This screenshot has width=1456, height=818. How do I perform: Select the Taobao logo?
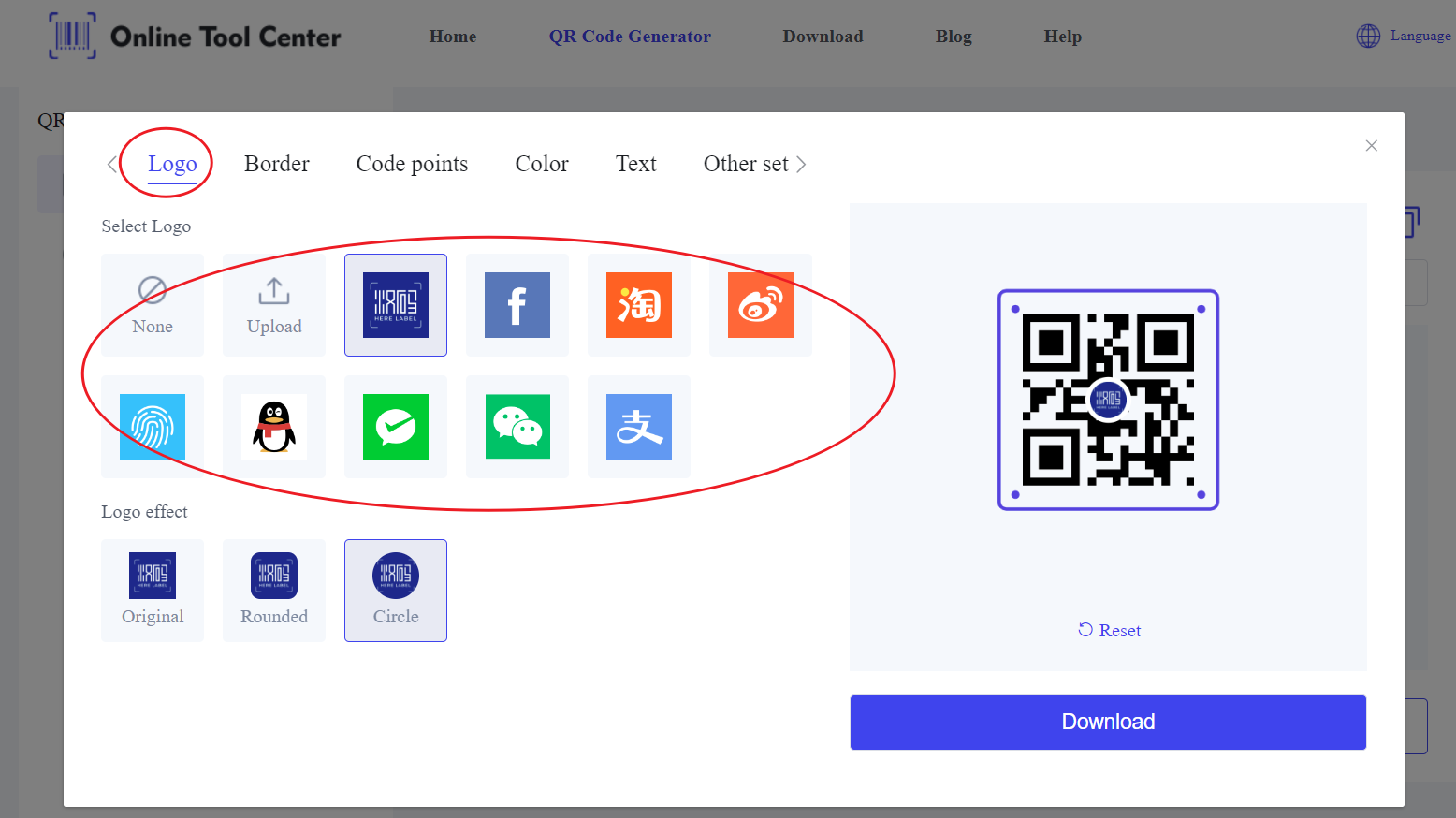point(639,305)
